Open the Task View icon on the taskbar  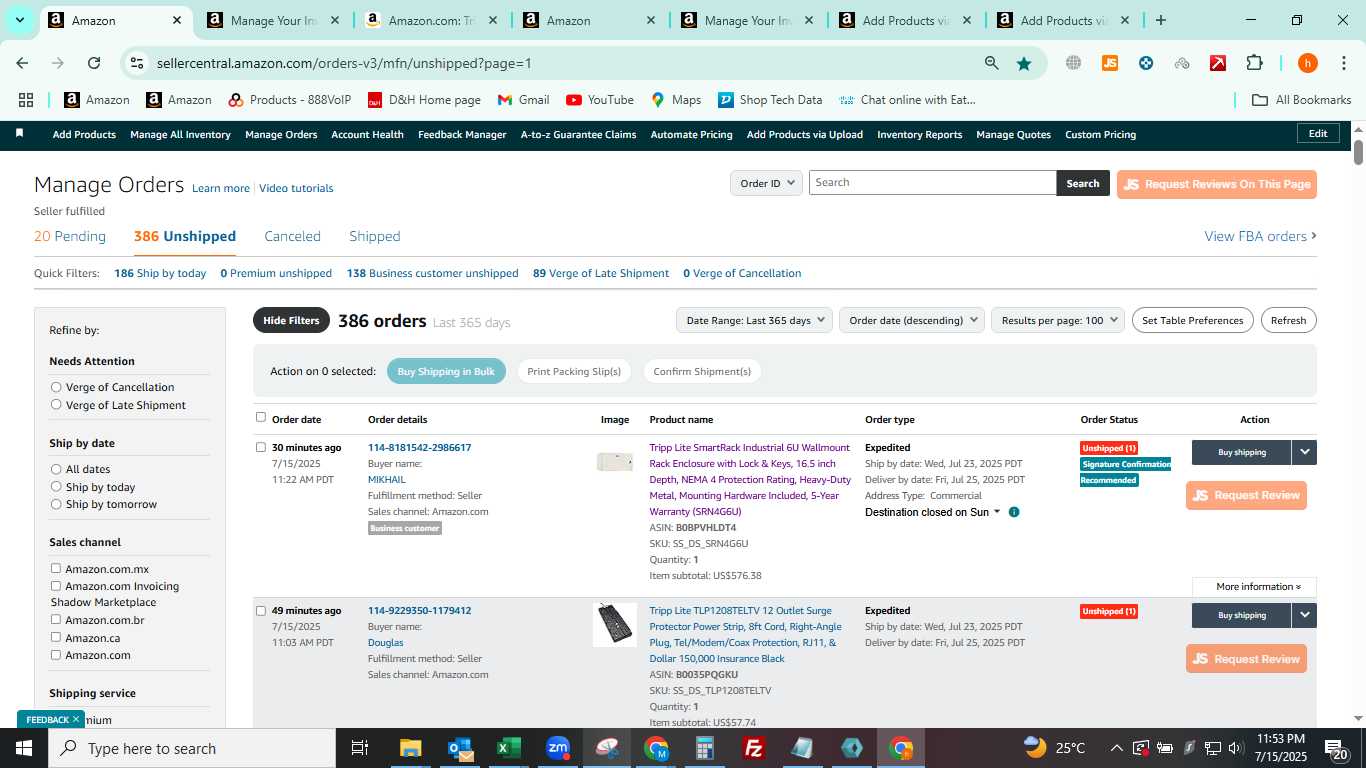(x=360, y=748)
